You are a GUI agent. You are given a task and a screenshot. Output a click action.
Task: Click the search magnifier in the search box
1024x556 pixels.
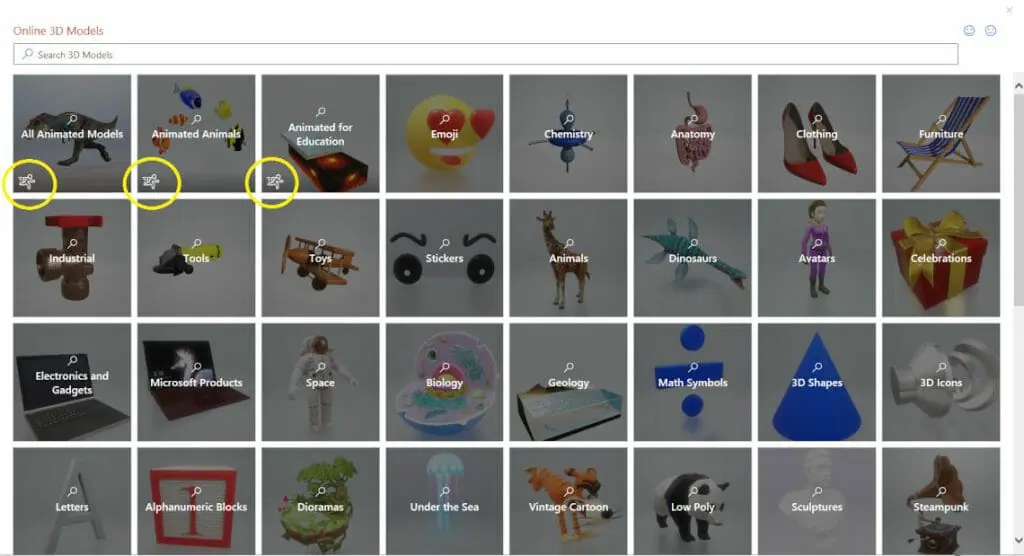(27, 54)
